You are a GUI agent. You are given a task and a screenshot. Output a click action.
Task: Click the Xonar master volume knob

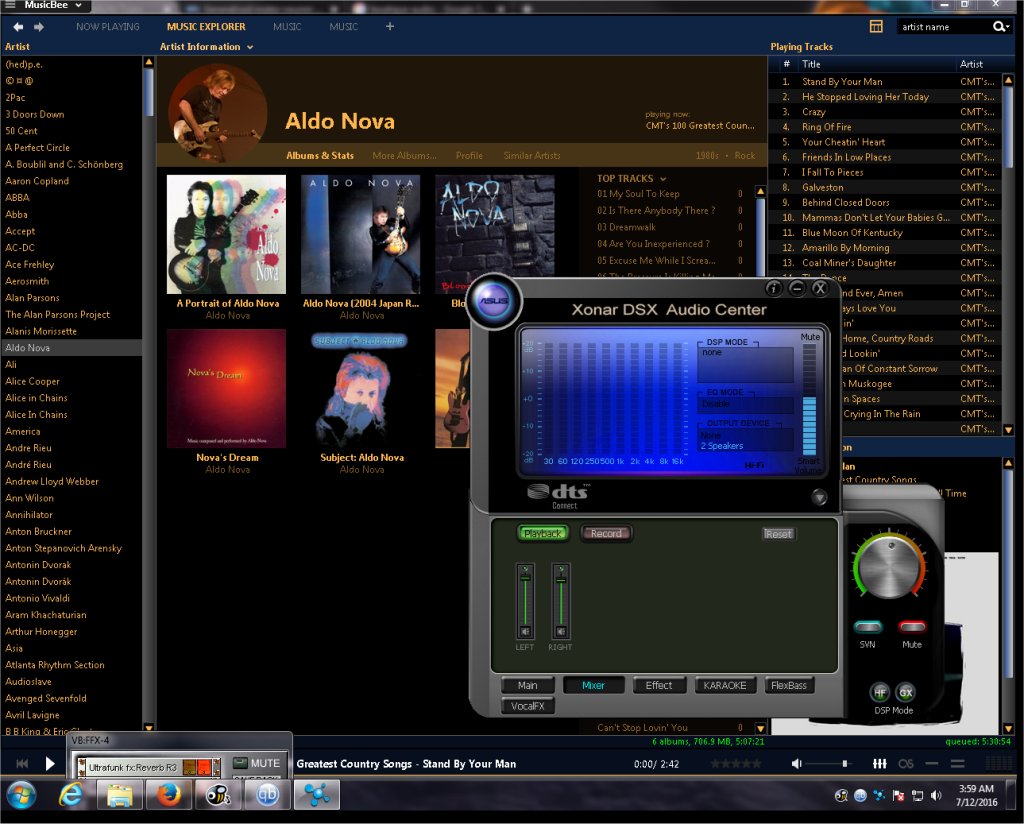pos(889,567)
